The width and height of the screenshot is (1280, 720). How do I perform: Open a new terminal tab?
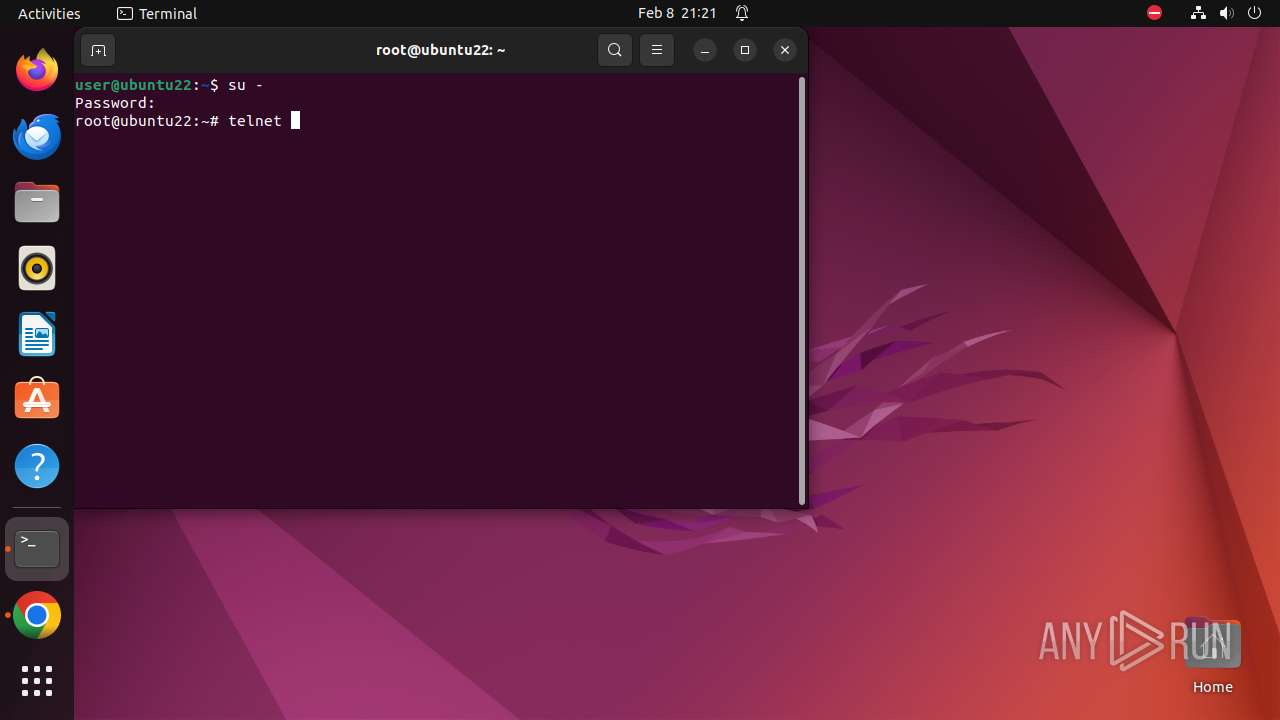point(98,50)
